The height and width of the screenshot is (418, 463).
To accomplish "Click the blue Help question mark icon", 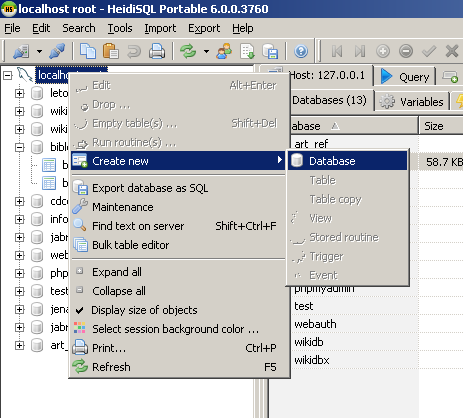I will pos(301,51).
